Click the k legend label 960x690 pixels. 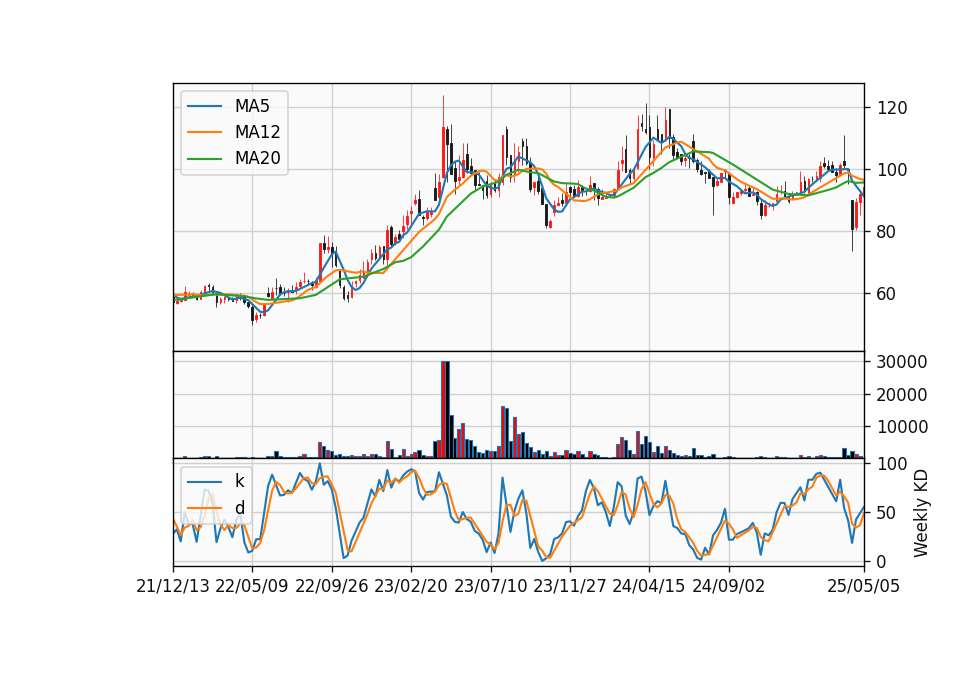(x=239, y=481)
